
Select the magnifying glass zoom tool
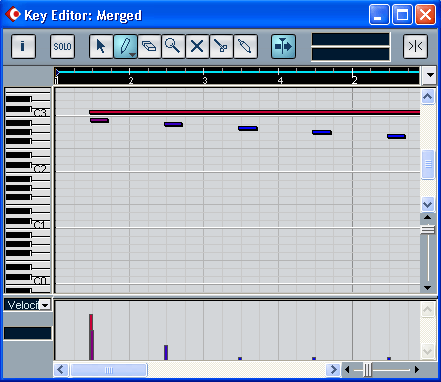(x=173, y=46)
